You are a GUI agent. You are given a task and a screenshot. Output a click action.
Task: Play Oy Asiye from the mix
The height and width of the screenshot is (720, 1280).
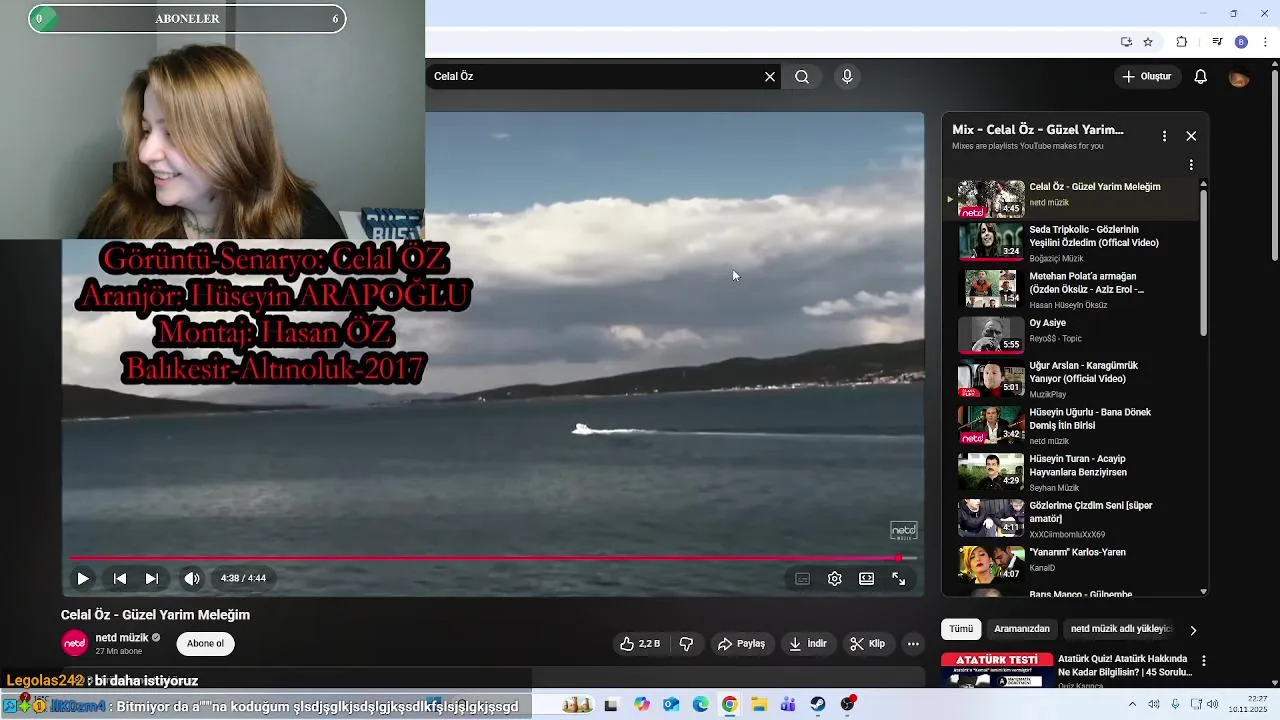[1070, 335]
